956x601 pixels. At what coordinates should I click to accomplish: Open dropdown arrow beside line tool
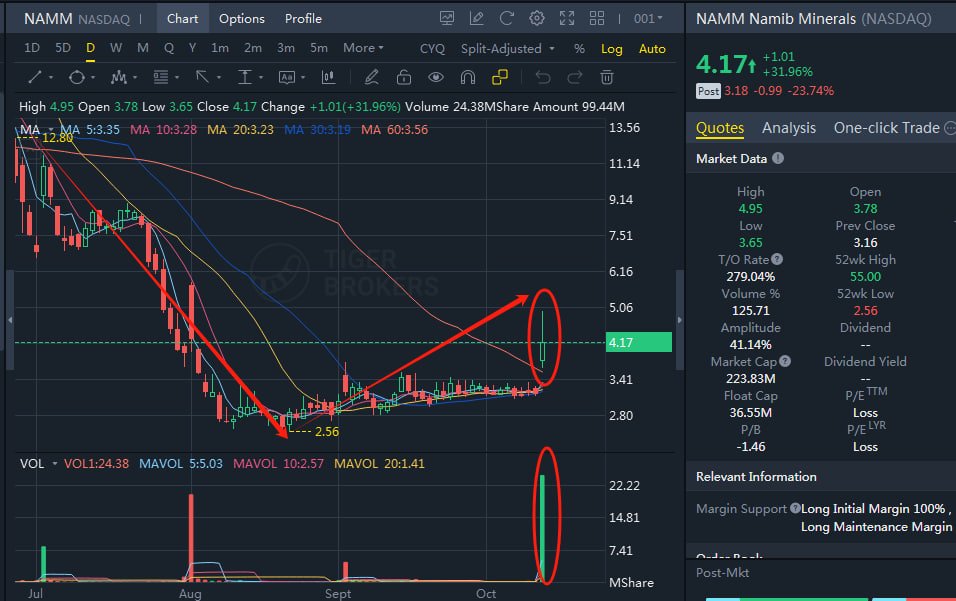point(51,77)
